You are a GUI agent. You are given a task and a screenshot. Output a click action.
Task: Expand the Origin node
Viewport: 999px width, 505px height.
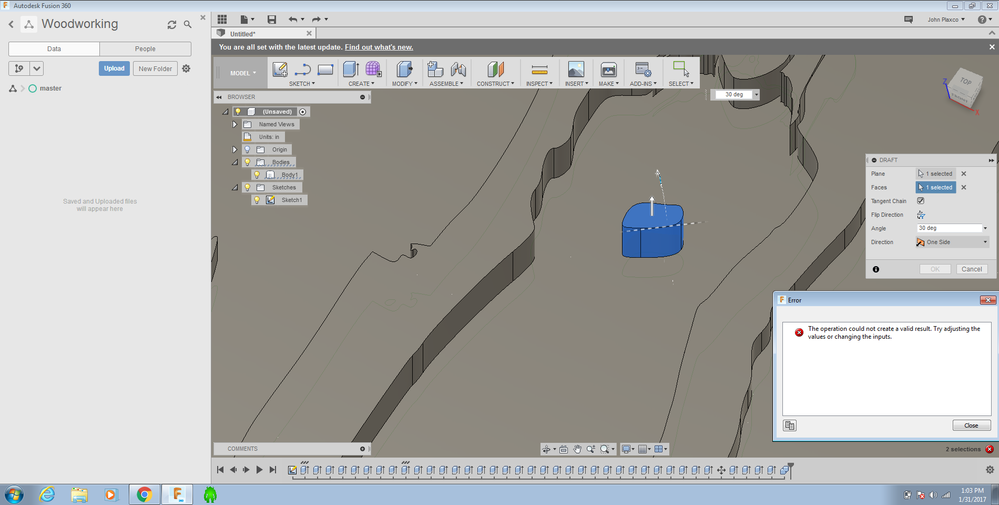[x=234, y=150]
